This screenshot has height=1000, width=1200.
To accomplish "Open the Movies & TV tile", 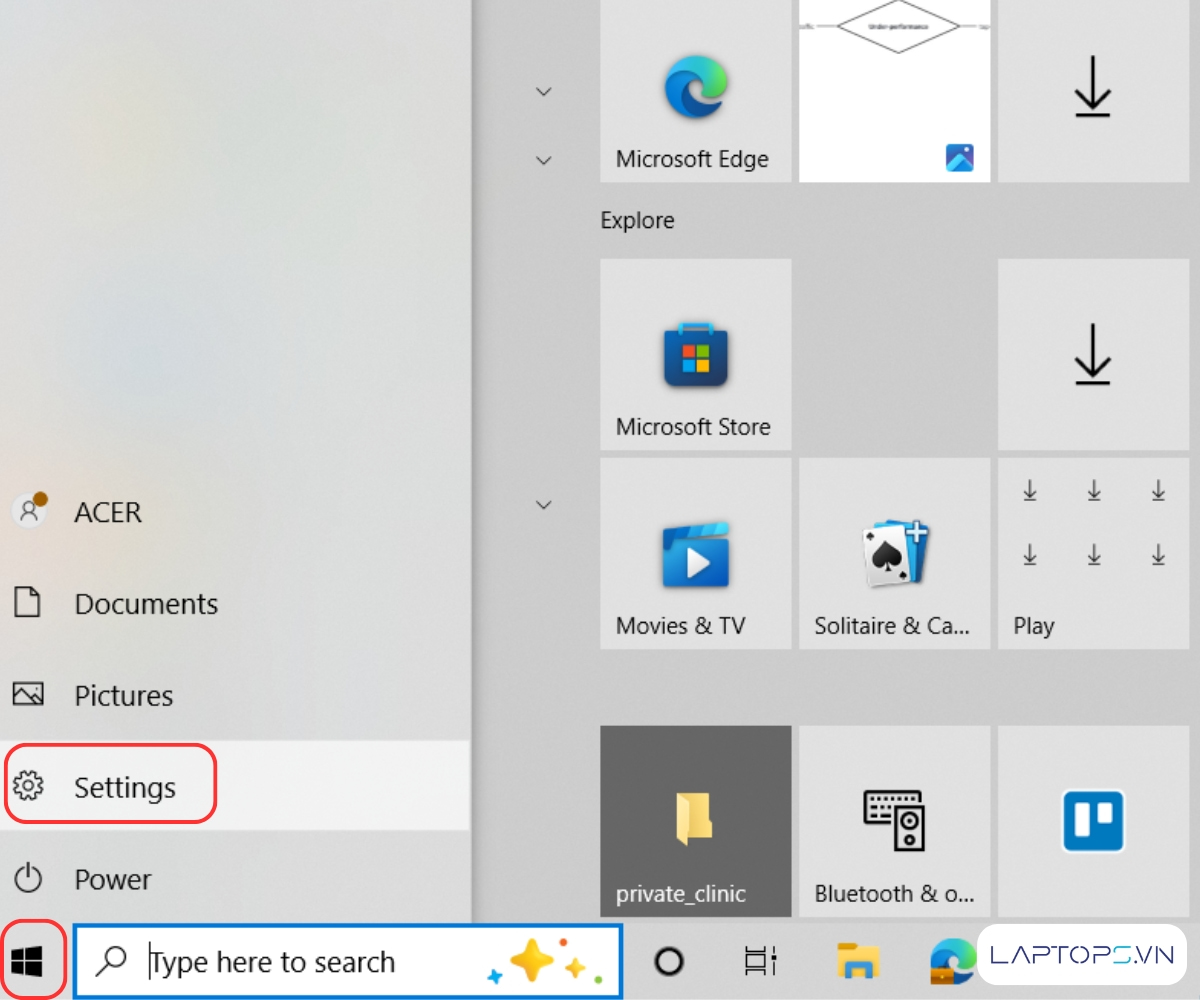I will coord(695,555).
